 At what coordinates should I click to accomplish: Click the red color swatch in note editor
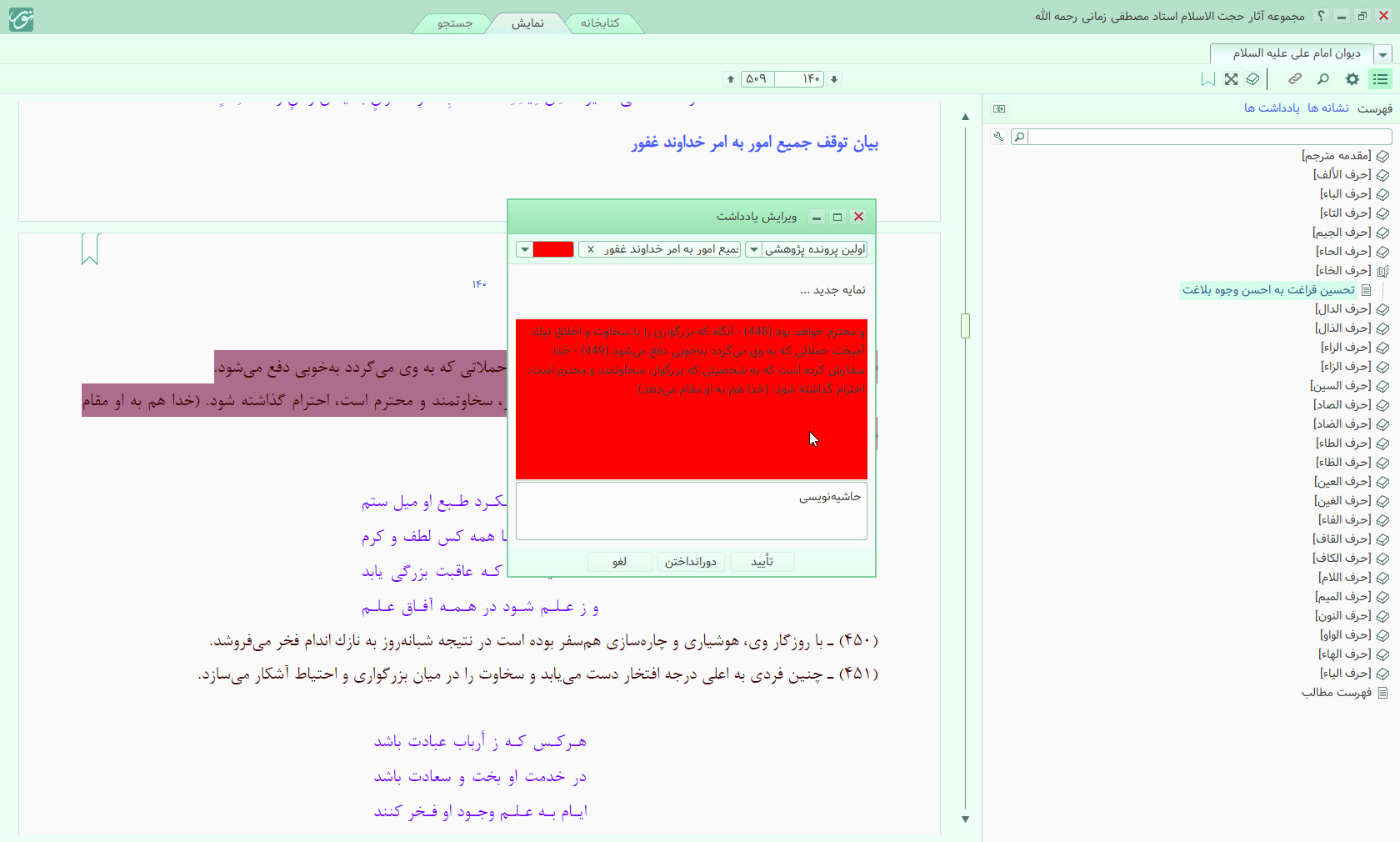pyautogui.click(x=553, y=249)
